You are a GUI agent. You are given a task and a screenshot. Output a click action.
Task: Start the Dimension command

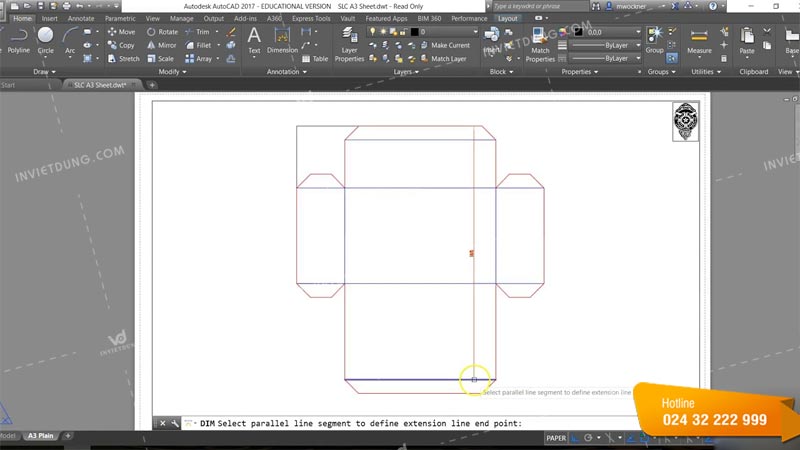tap(282, 41)
